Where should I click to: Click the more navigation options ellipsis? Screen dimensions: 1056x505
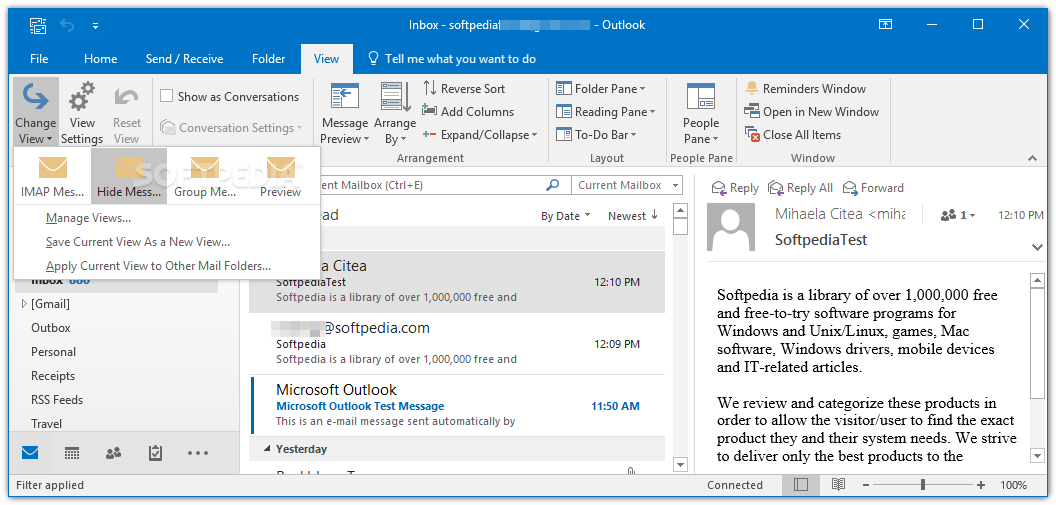(x=197, y=453)
